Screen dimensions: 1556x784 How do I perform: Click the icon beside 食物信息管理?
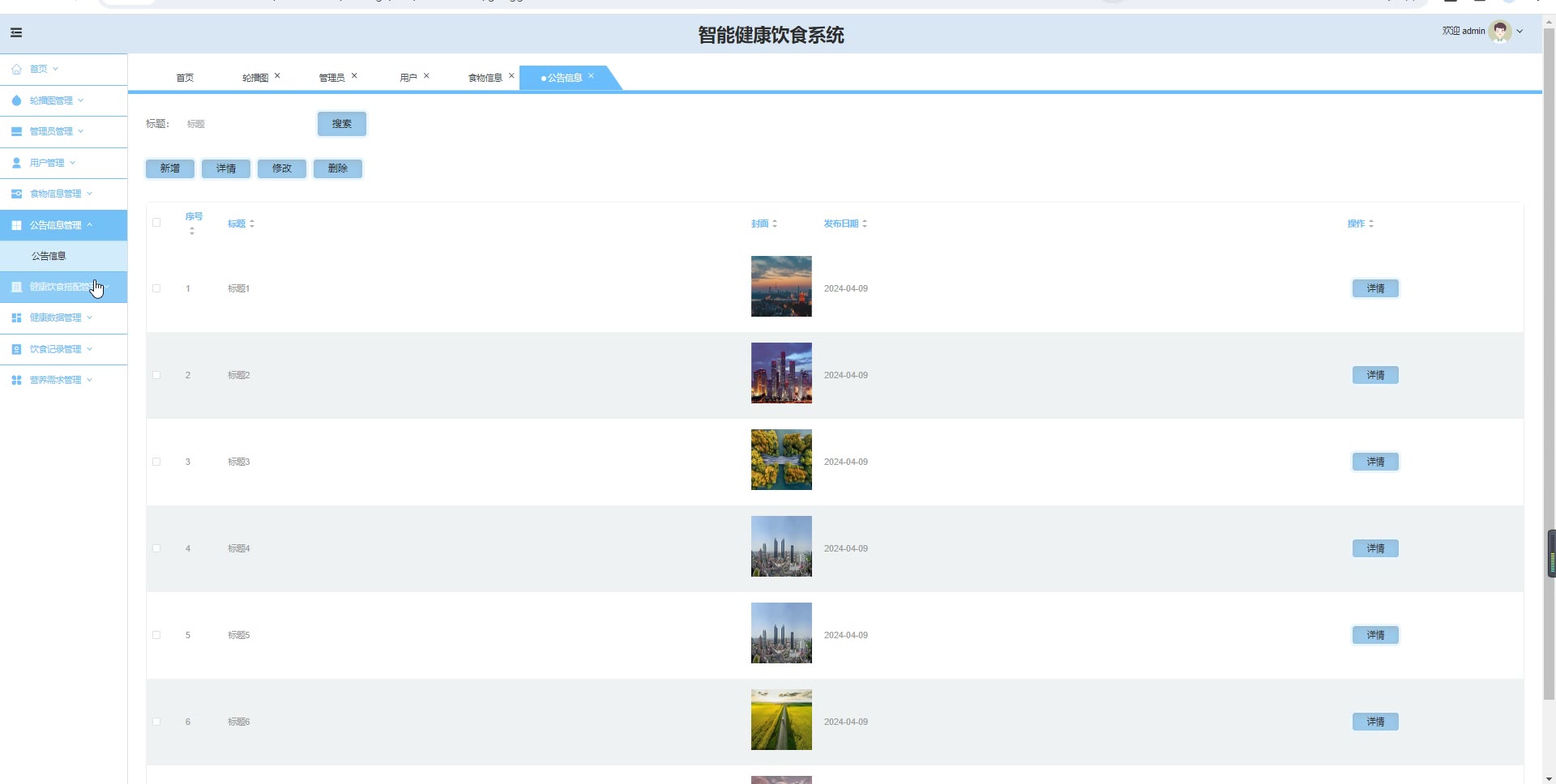[16, 194]
